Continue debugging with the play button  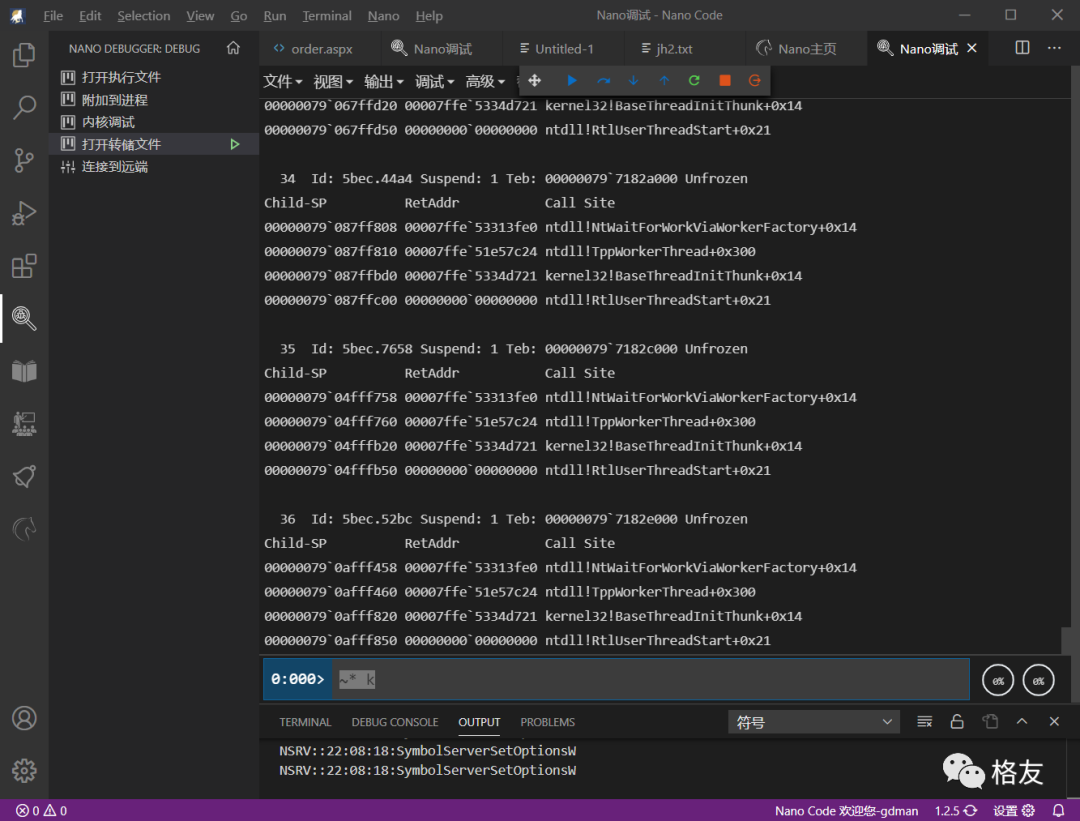[x=572, y=81]
